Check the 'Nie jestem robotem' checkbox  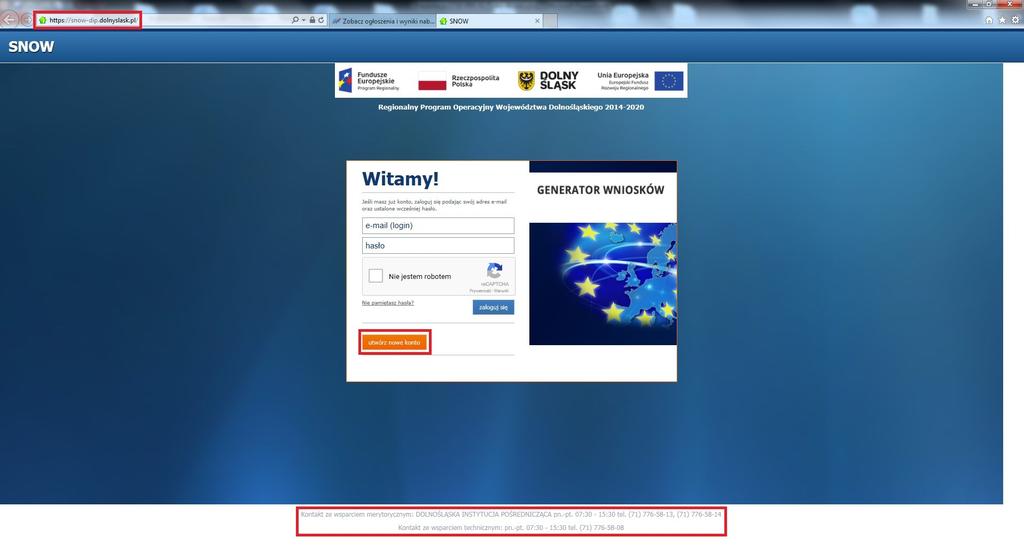(376, 276)
